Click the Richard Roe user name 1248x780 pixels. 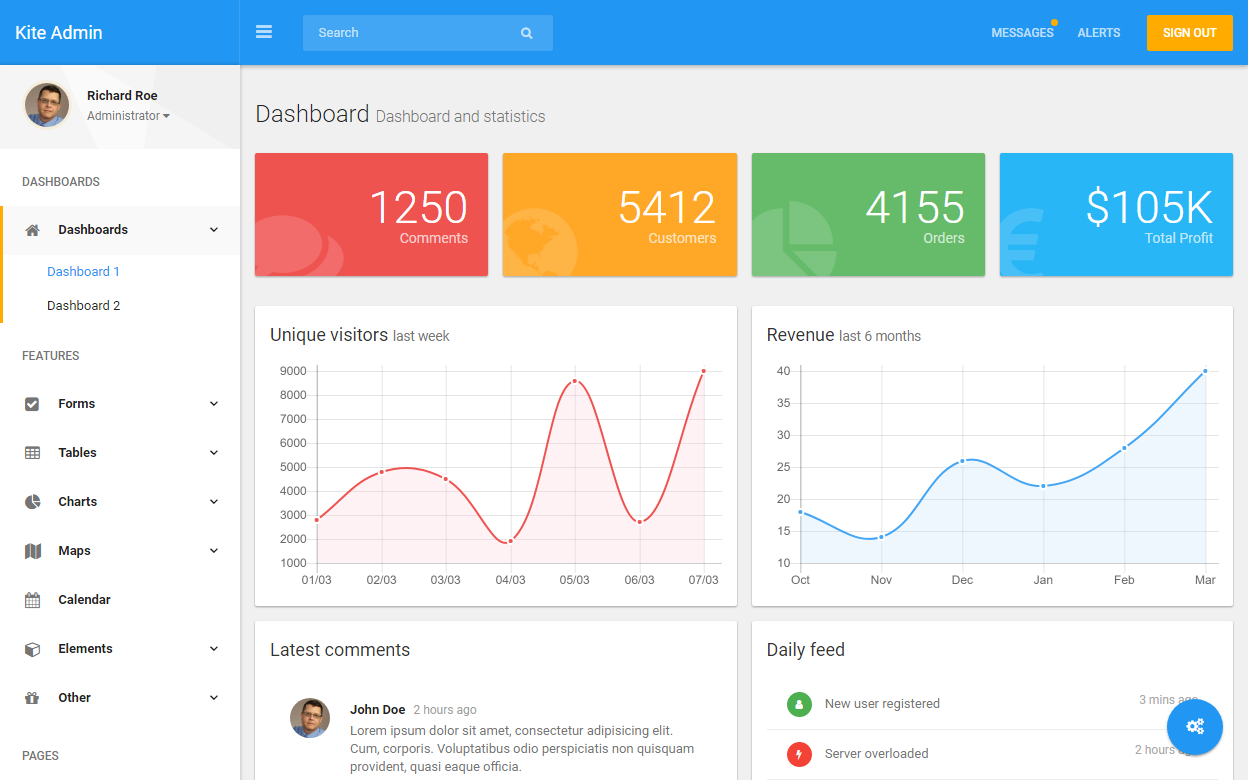coord(122,96)
